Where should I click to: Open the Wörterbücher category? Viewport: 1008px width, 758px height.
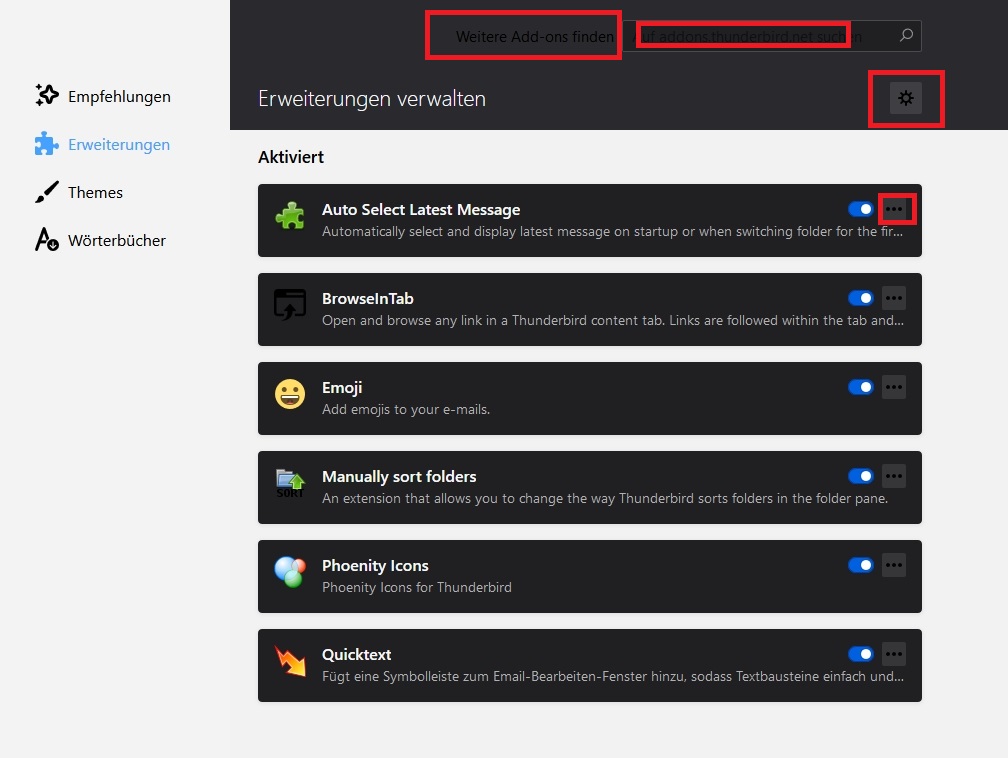[117, 240]
